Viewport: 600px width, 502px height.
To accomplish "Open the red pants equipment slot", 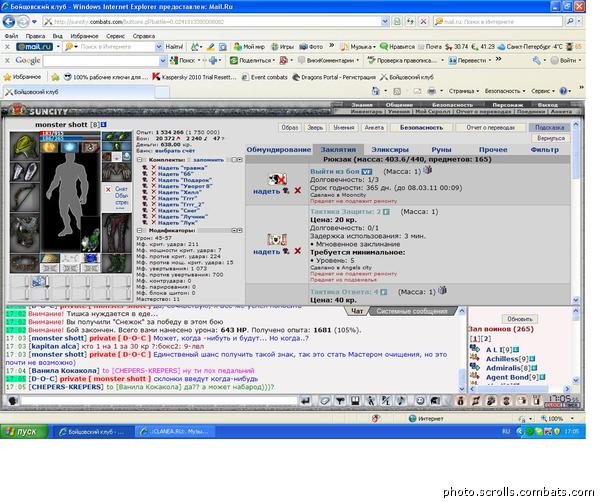I will coord(117,233).
